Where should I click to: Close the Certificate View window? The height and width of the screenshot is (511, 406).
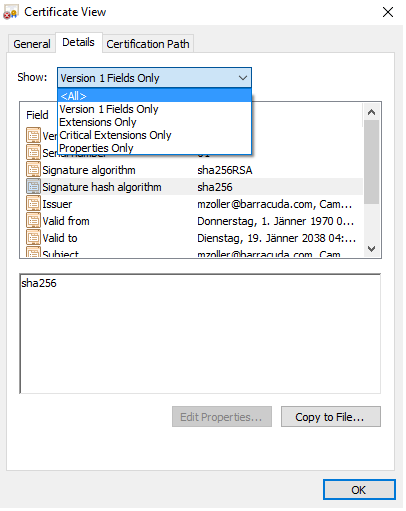click(x=388, y=12)
